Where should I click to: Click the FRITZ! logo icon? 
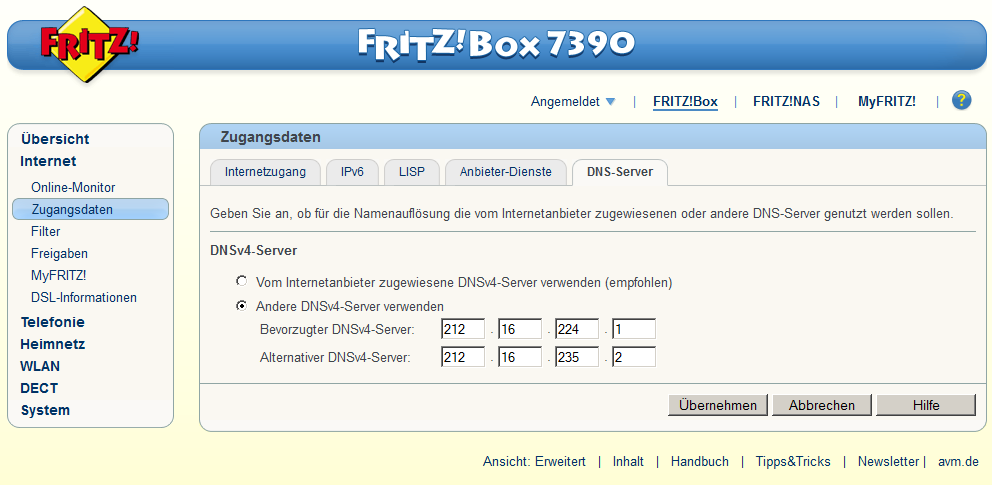pyautogui.click(x=88, y=46)
